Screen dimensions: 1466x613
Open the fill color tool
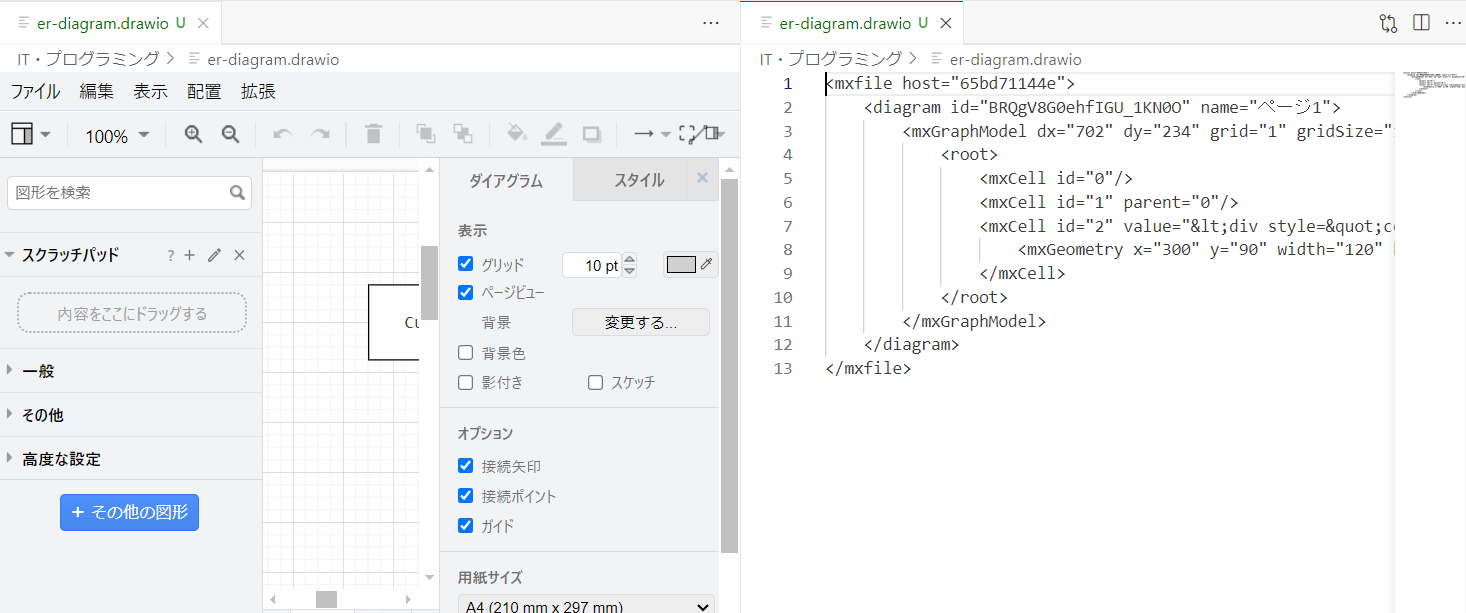[516, 133]
